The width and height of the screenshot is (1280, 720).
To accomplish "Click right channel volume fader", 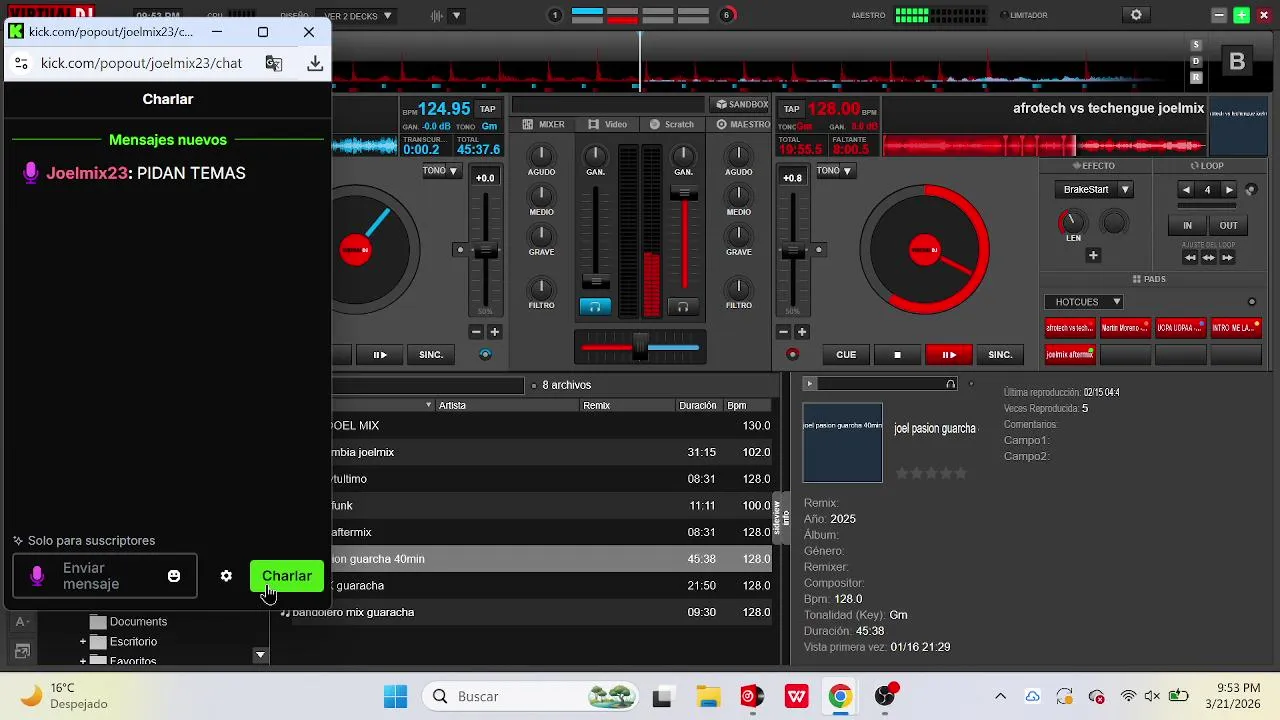I will (x=684, y=196).
